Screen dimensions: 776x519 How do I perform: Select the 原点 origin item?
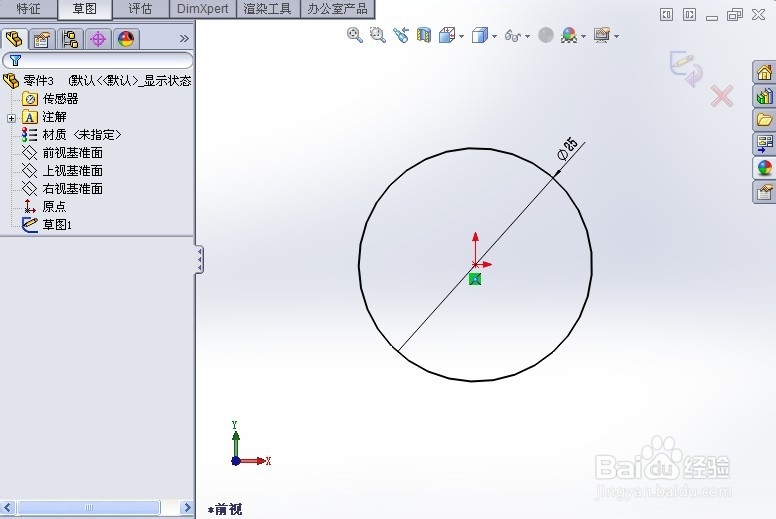[x=45, y=206]
